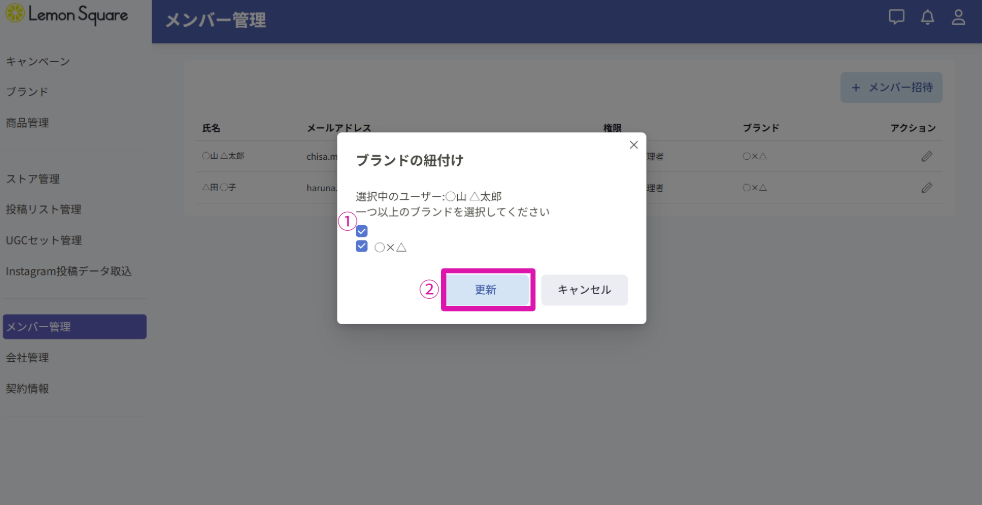Go to キャンペーン in the sidebar
982x505 pixels.
tap(38, 62)
